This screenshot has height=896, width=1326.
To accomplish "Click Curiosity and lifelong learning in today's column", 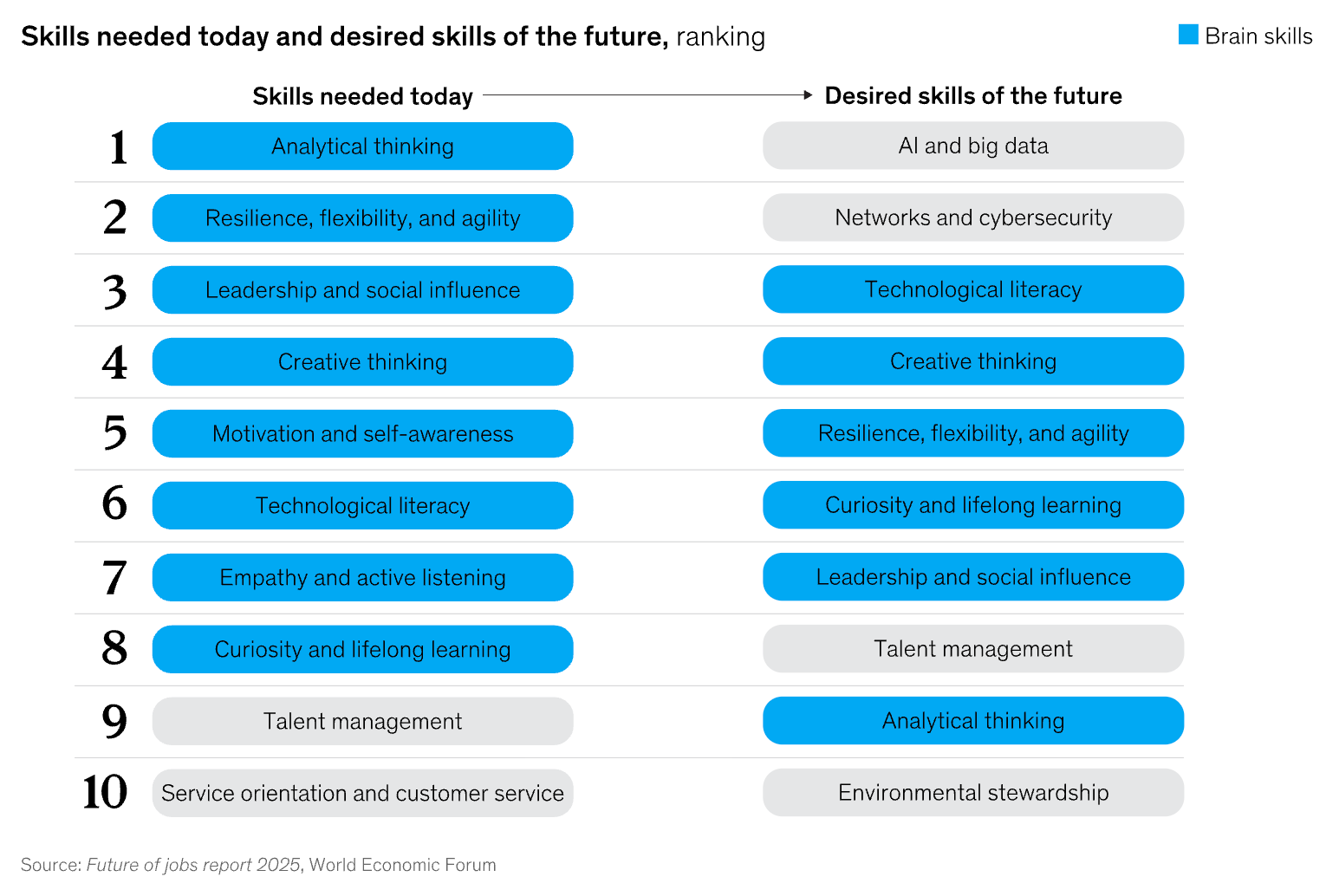I will tap(362, 649).
